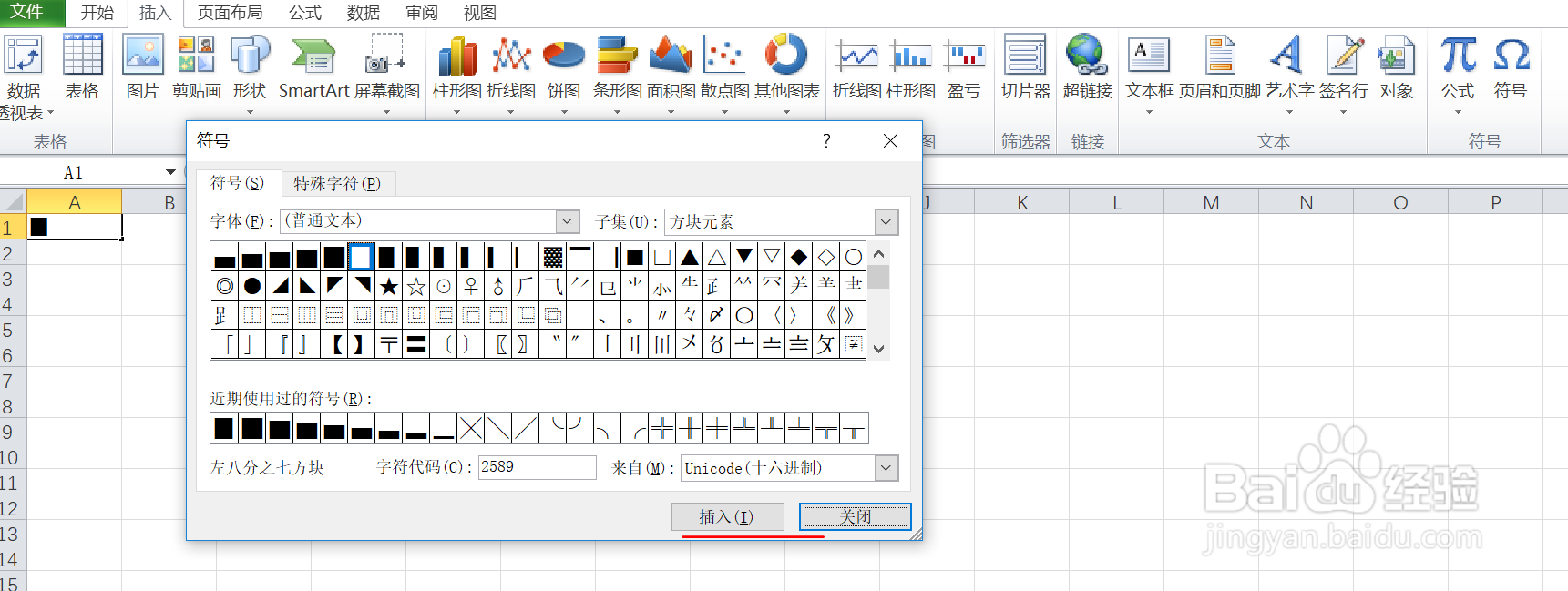Screen dimensions: 1568x591
Task: Pick the X cross in recent symbols
Action: pos(471,428)
